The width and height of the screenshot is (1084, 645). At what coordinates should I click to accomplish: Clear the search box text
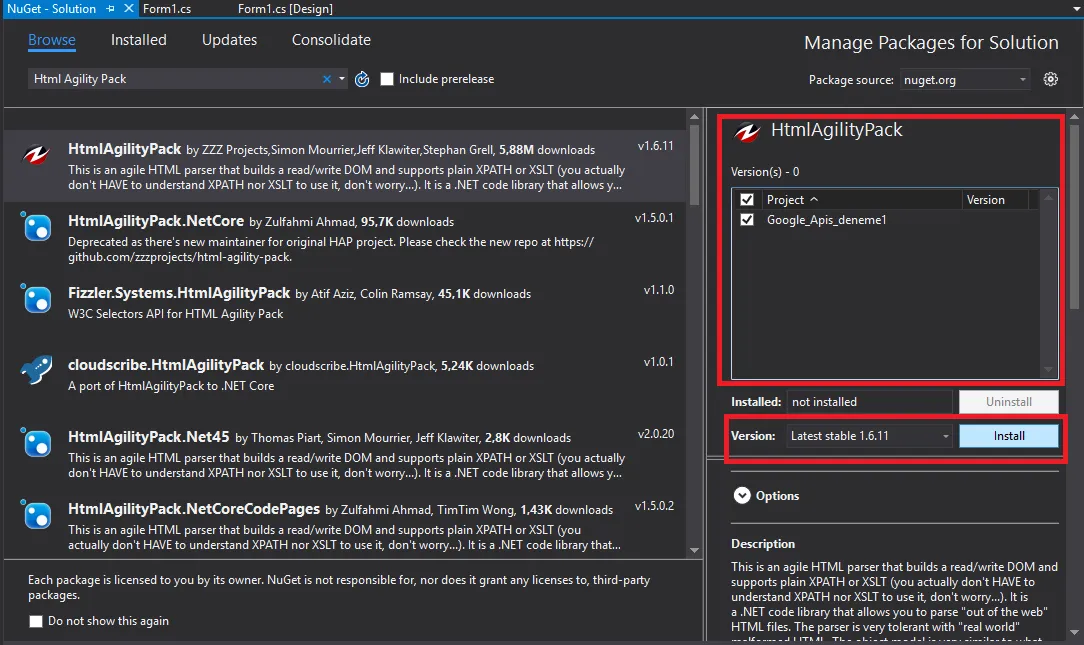tap(327, 79)
